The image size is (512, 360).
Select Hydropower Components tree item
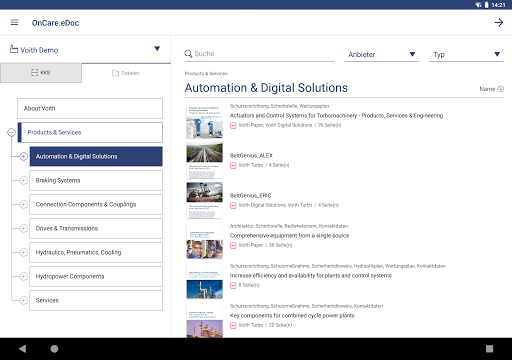click(96, 276)
